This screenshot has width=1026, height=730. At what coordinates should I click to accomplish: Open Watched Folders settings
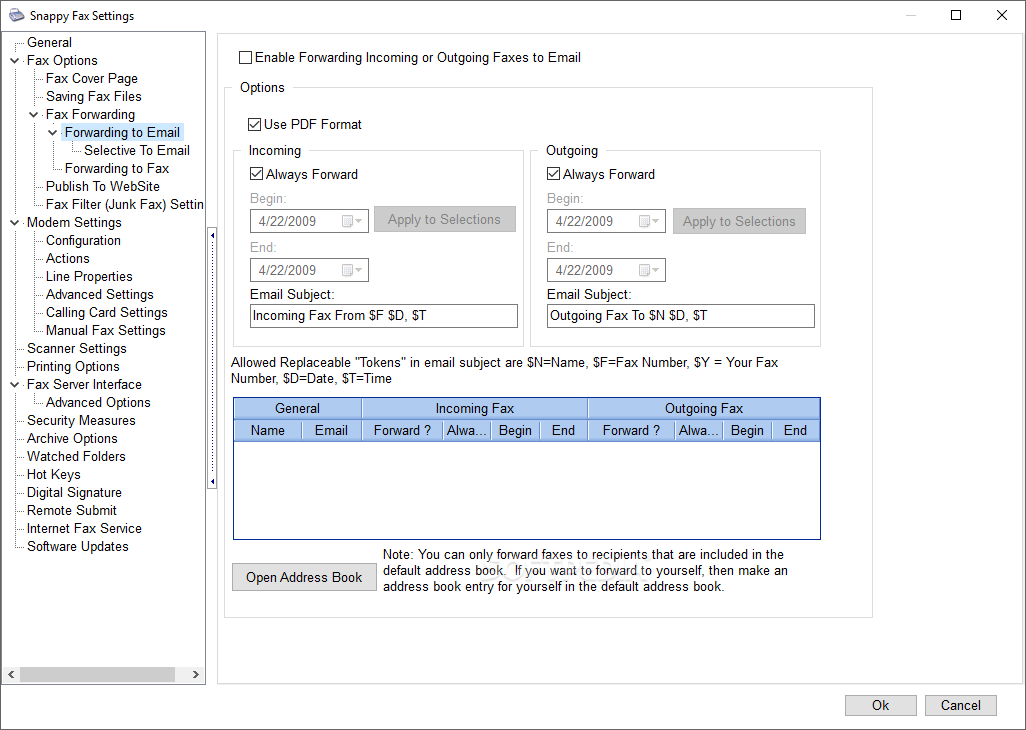coord(76,457)
